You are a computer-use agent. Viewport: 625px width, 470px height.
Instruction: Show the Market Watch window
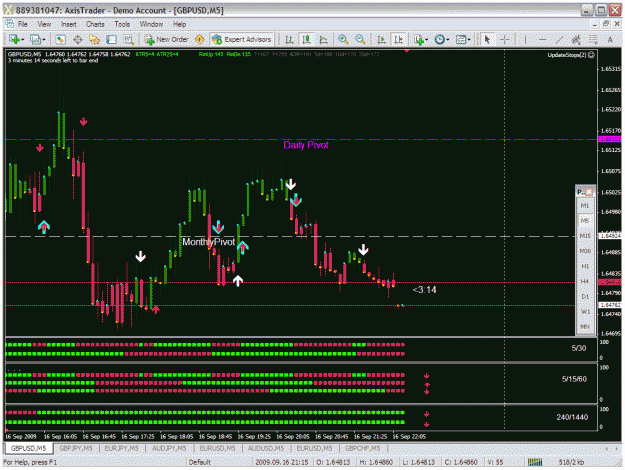pos(60,39)
